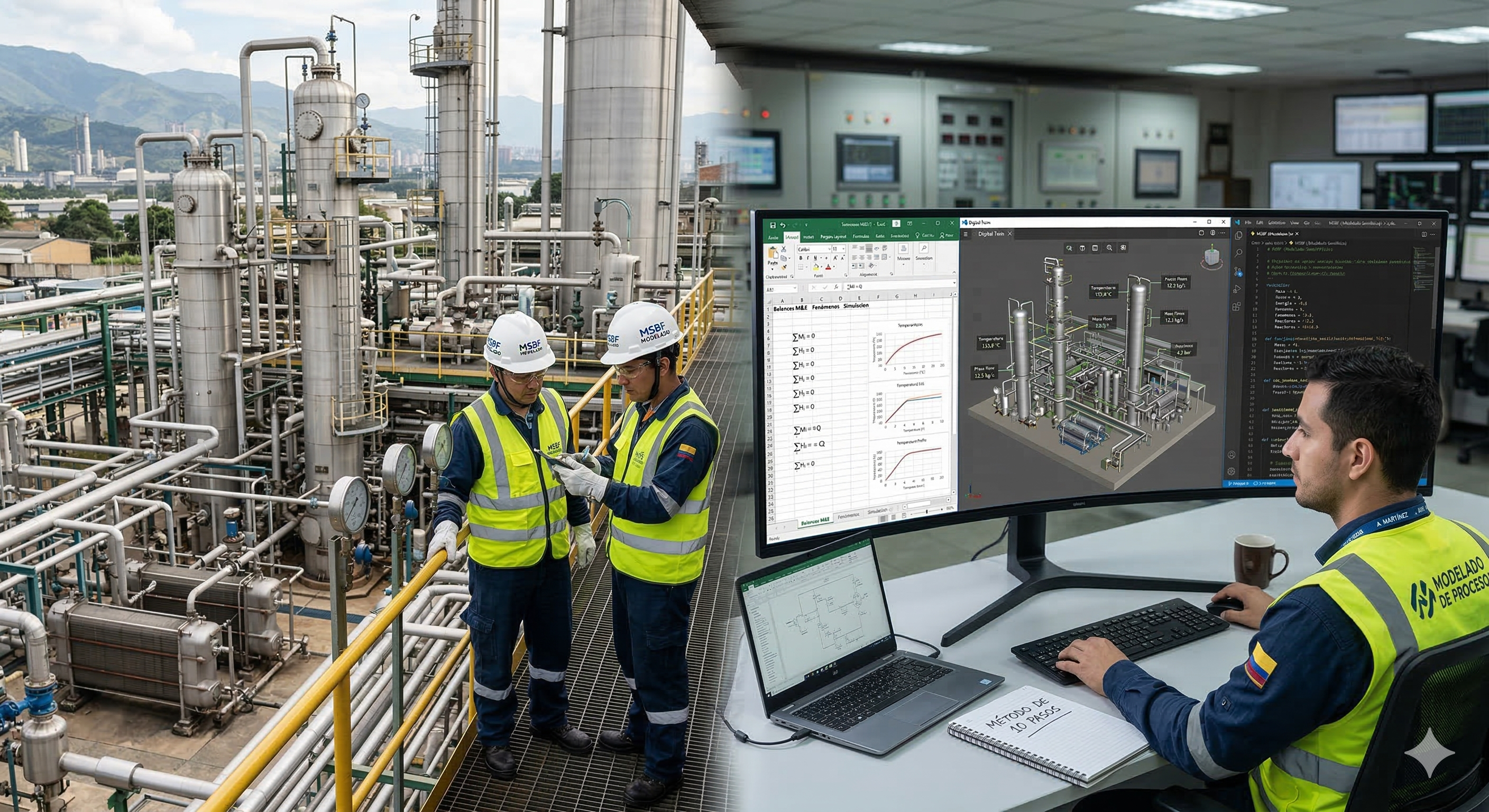Screen dimensions: 1489x812
Task: Click the Save icon in Excel
Action: click(x=774, y=225)
